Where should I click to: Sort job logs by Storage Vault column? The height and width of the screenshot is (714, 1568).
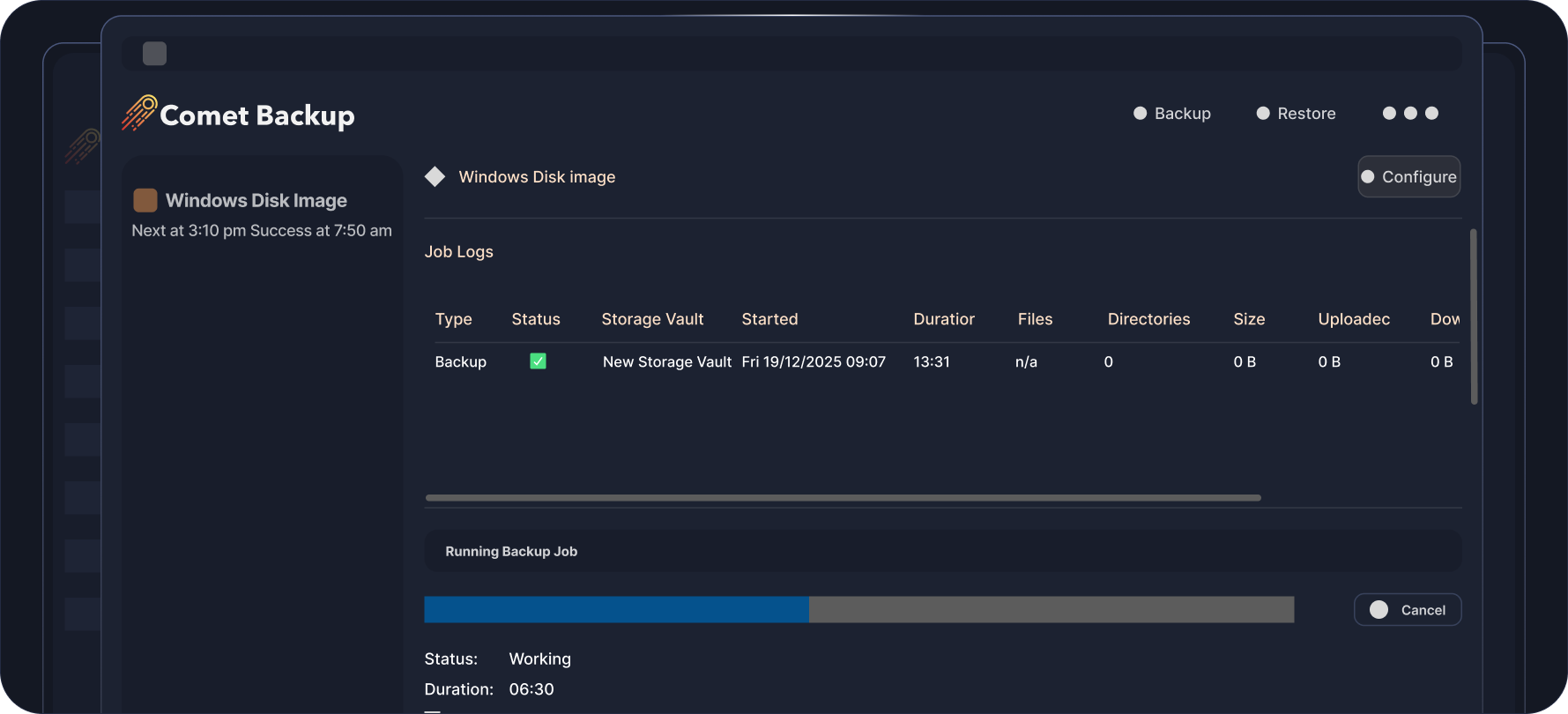tap(652, 319)
